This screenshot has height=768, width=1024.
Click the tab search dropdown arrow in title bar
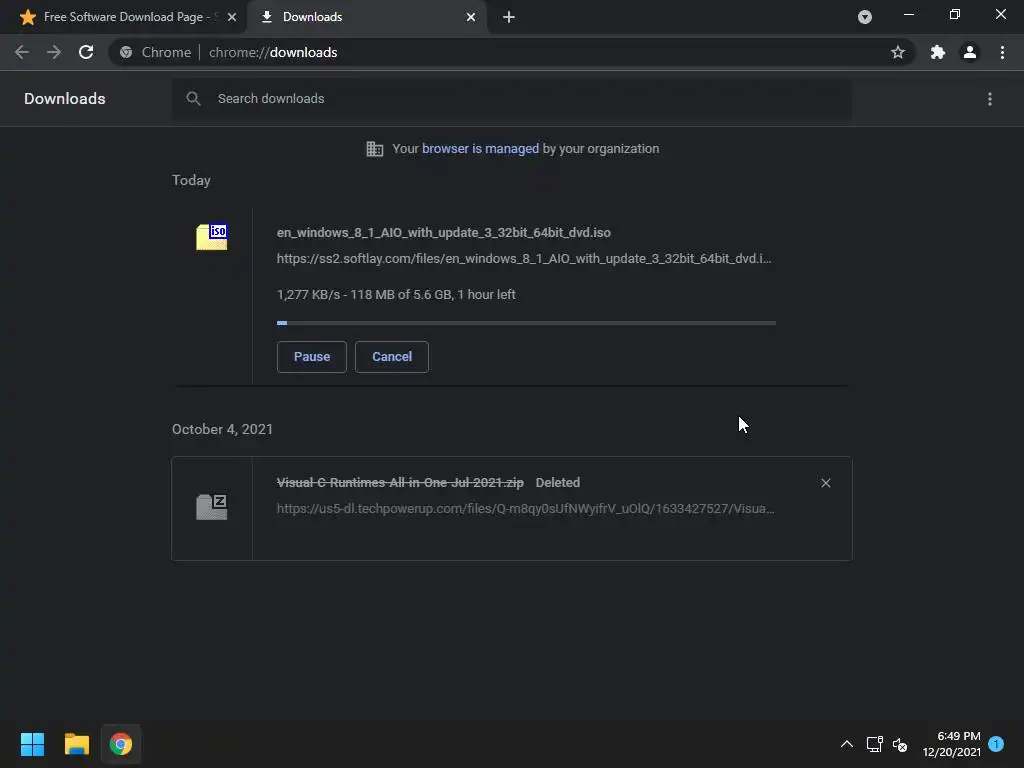click(x=865, y=17)
